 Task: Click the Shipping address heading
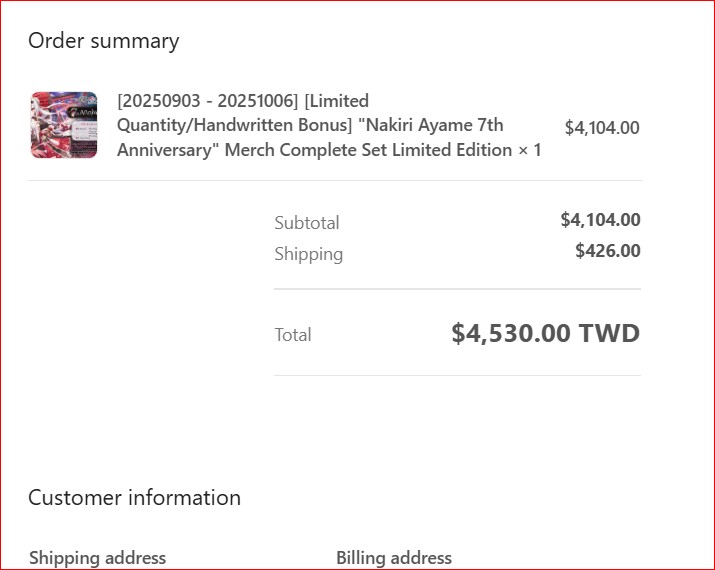click(x=98, y=558)
